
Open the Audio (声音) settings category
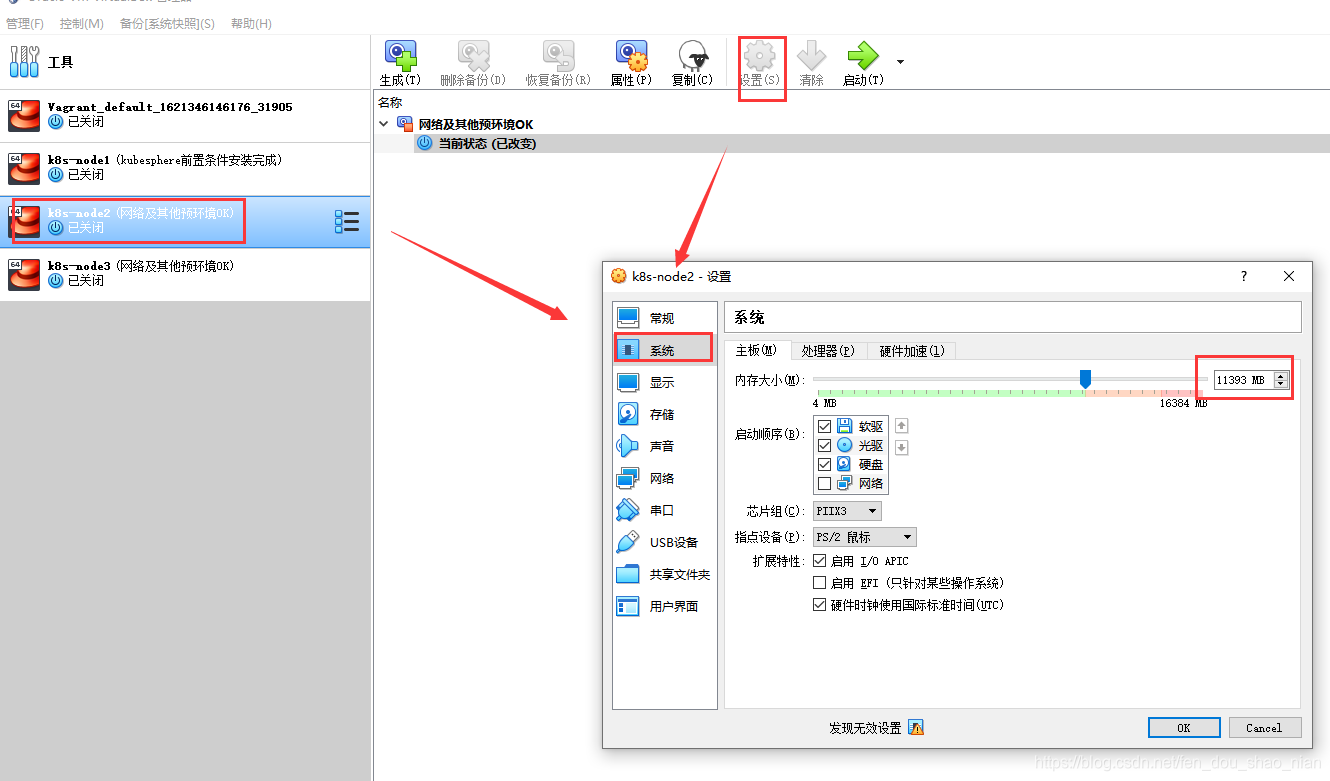click(x=664, y=446)
